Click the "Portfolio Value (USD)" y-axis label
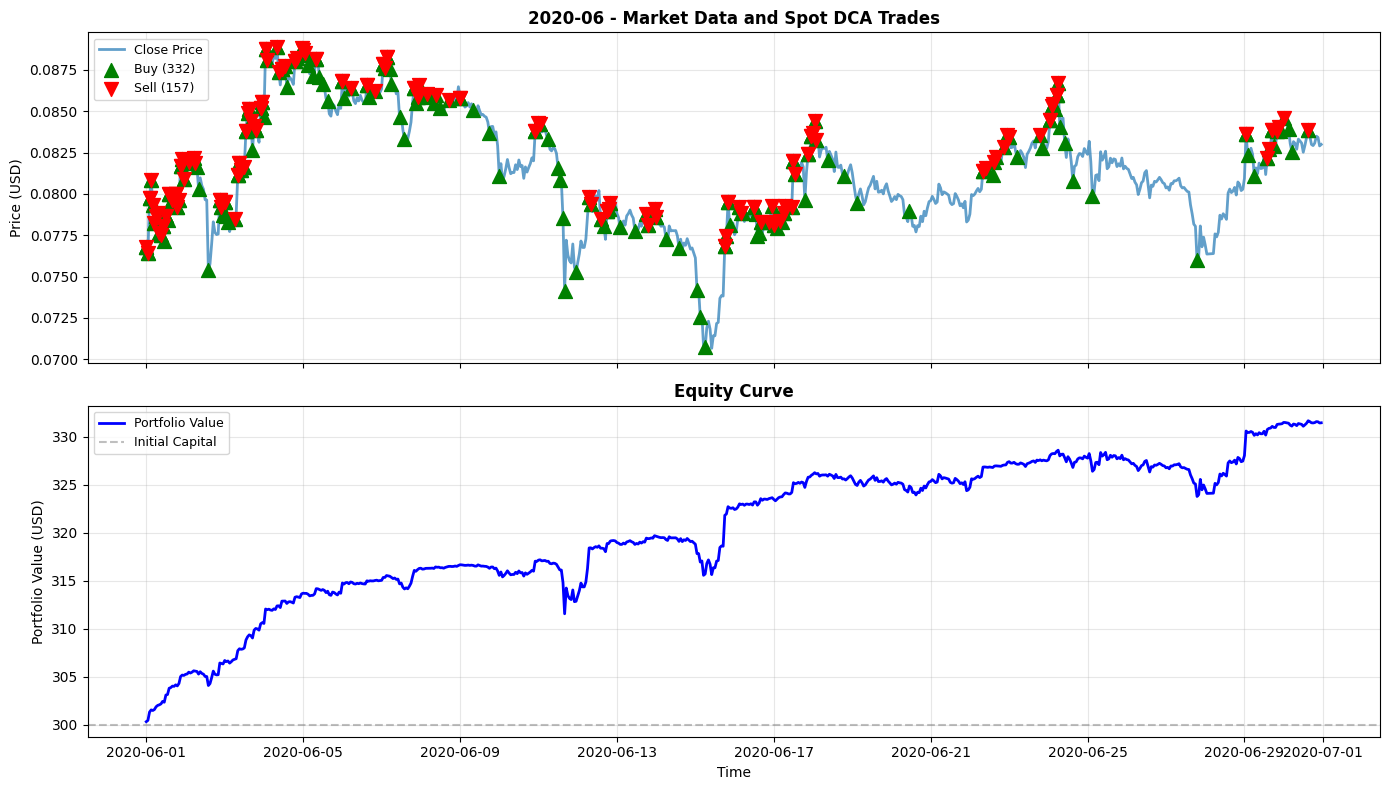The image size is (1389, 790). (x=38, y=571)
